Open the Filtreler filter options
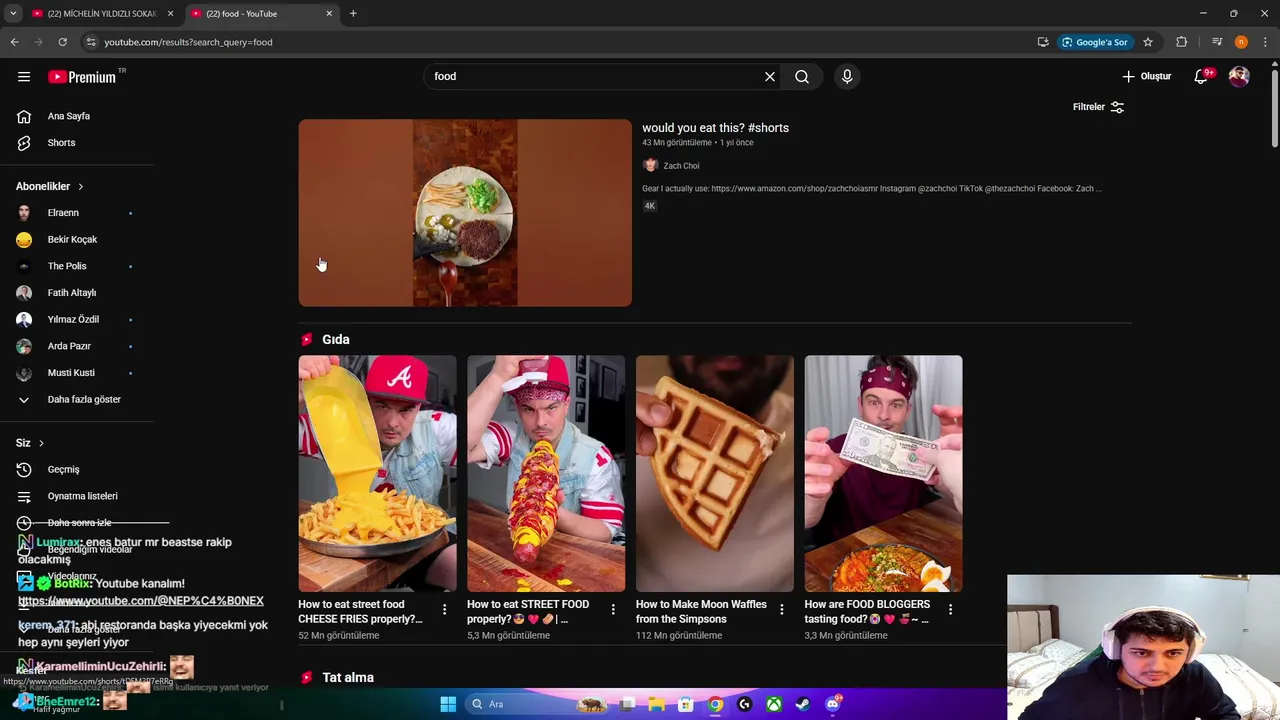 click(x=1098, y=107)
